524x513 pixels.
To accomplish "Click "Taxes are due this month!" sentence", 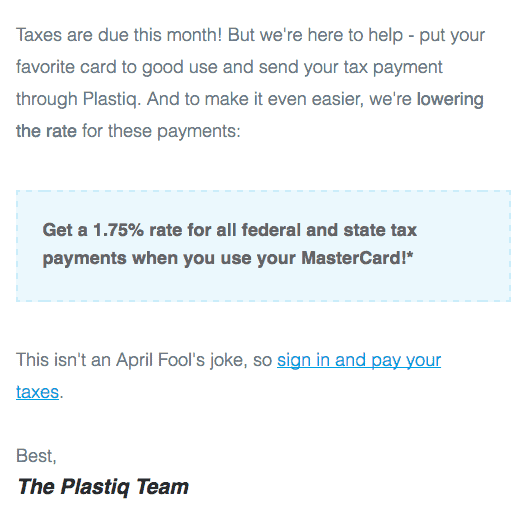I will [x=119, y=35].
